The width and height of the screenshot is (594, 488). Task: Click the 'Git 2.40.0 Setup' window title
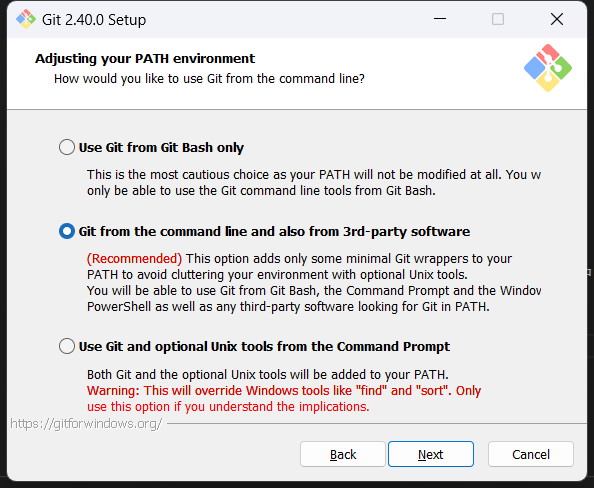point(94,20)
